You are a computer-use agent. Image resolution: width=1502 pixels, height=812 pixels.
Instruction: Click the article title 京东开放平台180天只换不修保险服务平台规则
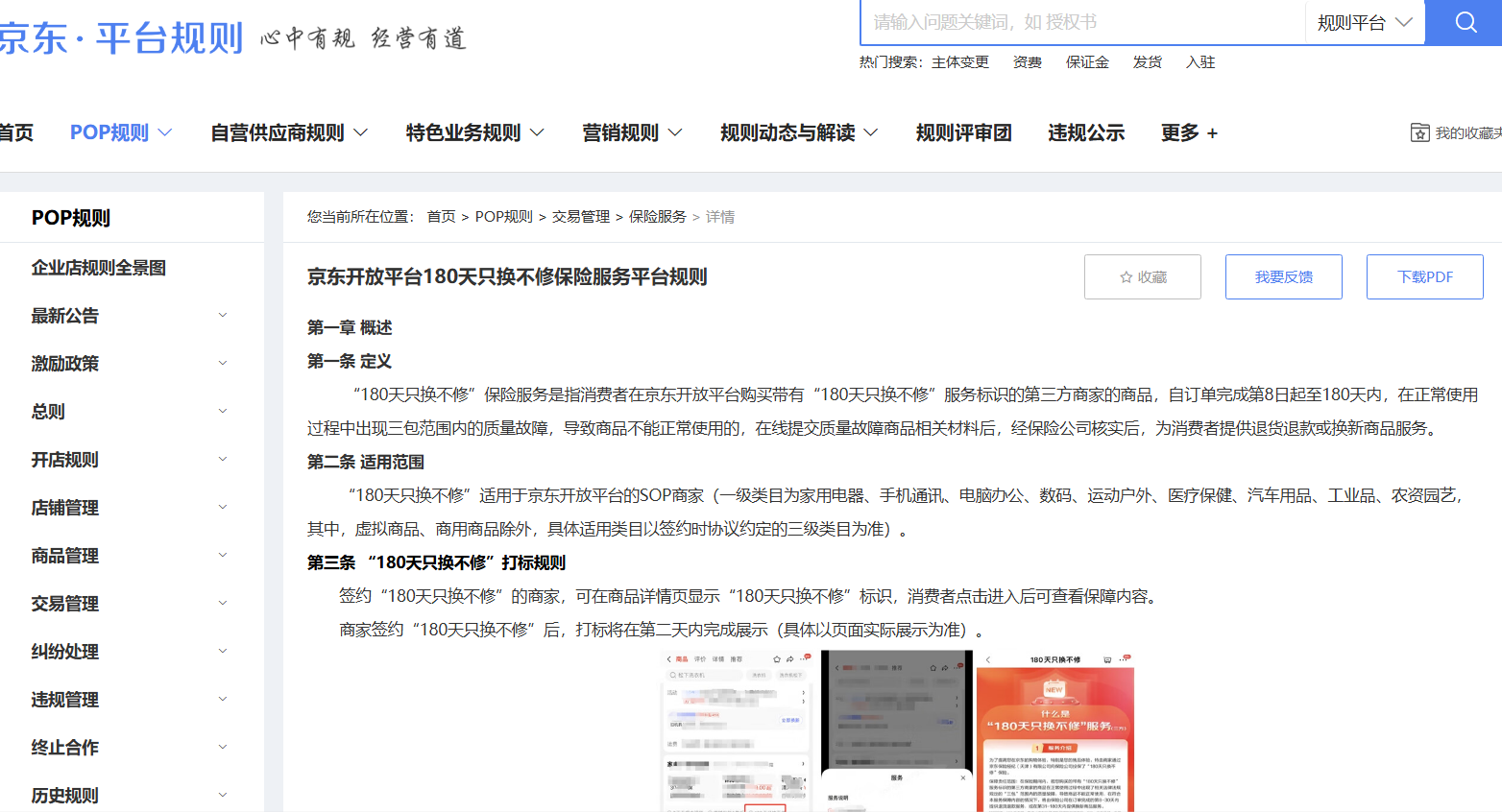507,277
